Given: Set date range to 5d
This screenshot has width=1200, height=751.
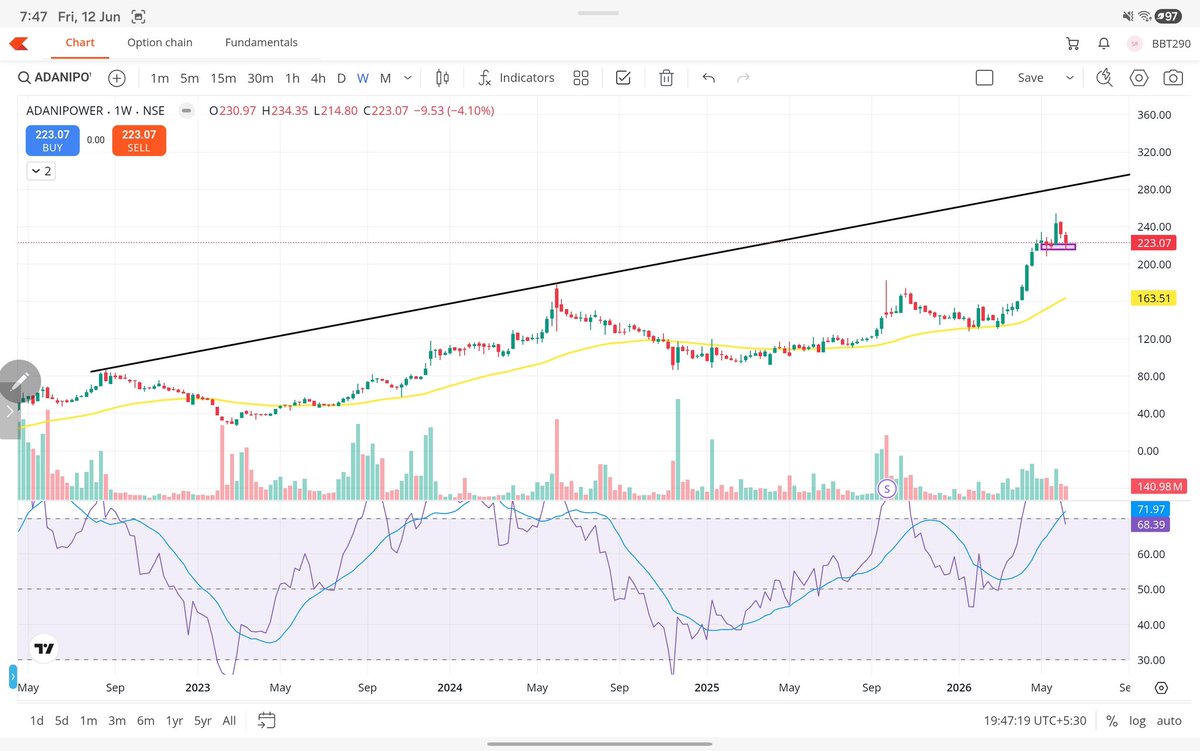Looking at the screenshot, I should click(62, 720).
